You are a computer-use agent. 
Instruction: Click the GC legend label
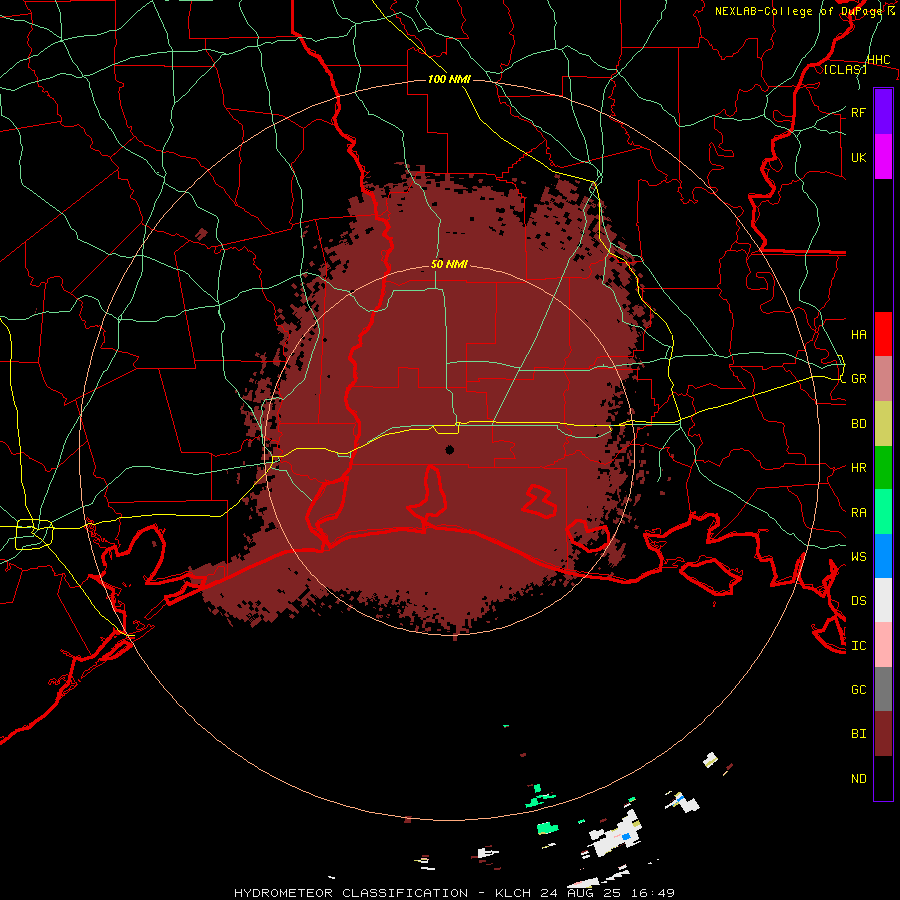click(859, 690)
